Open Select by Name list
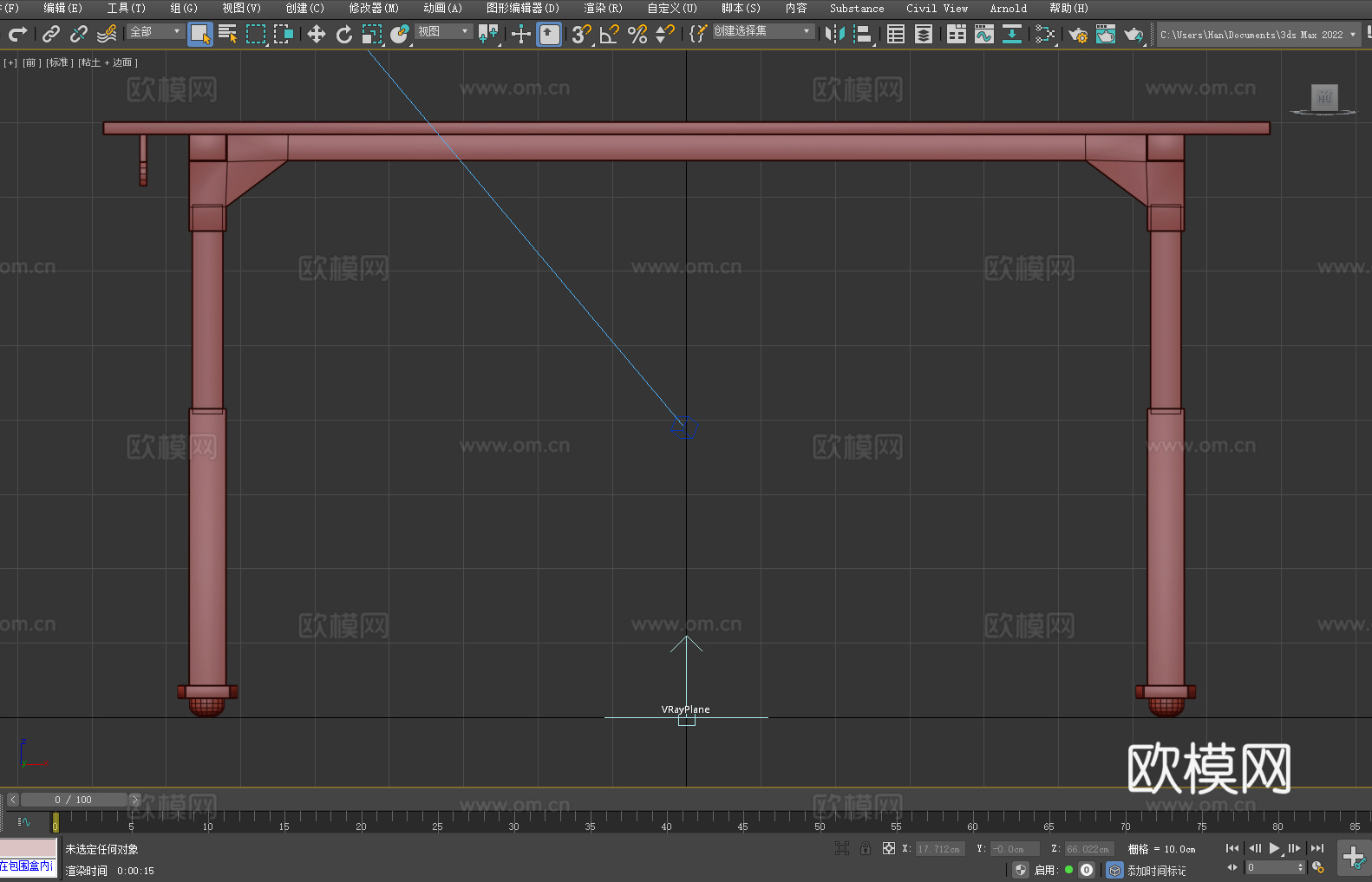1372x882 pixels. (228, 34)
